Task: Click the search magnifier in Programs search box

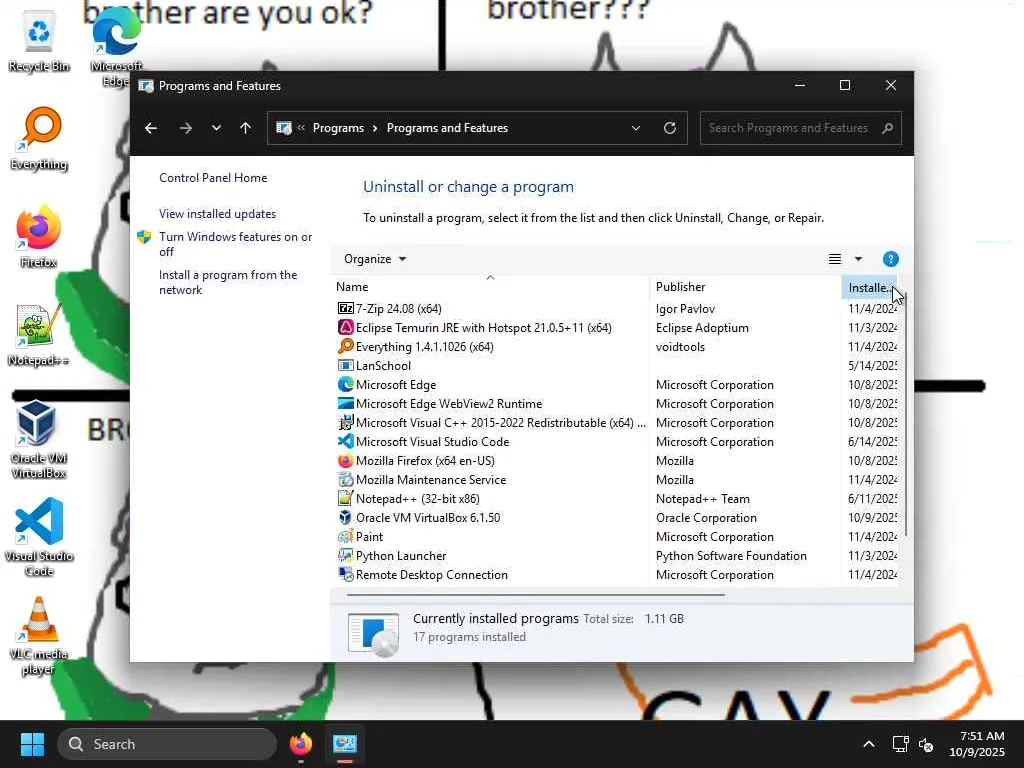Action: point(887,128)
